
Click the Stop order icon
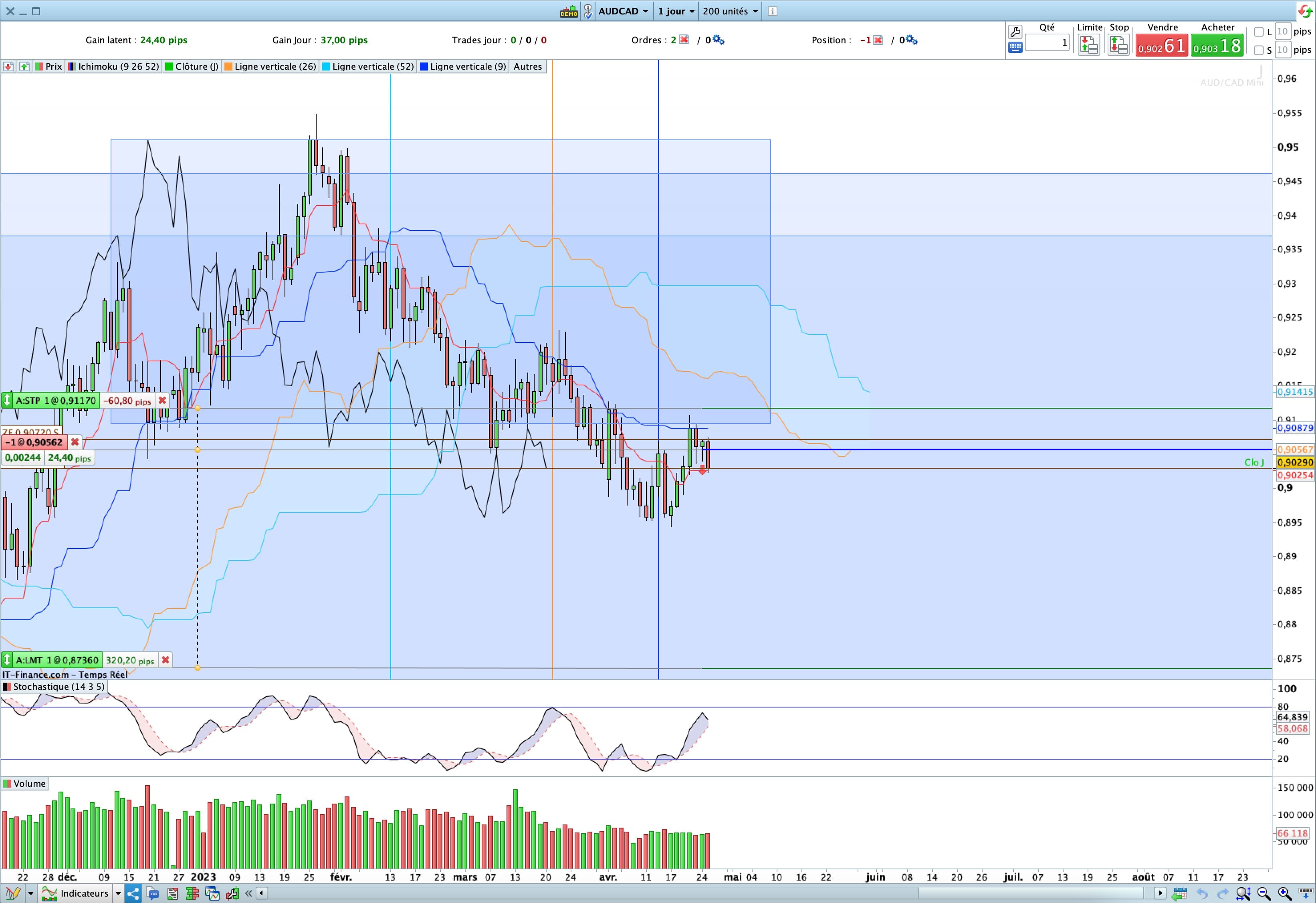click(x=1118, y=45)
